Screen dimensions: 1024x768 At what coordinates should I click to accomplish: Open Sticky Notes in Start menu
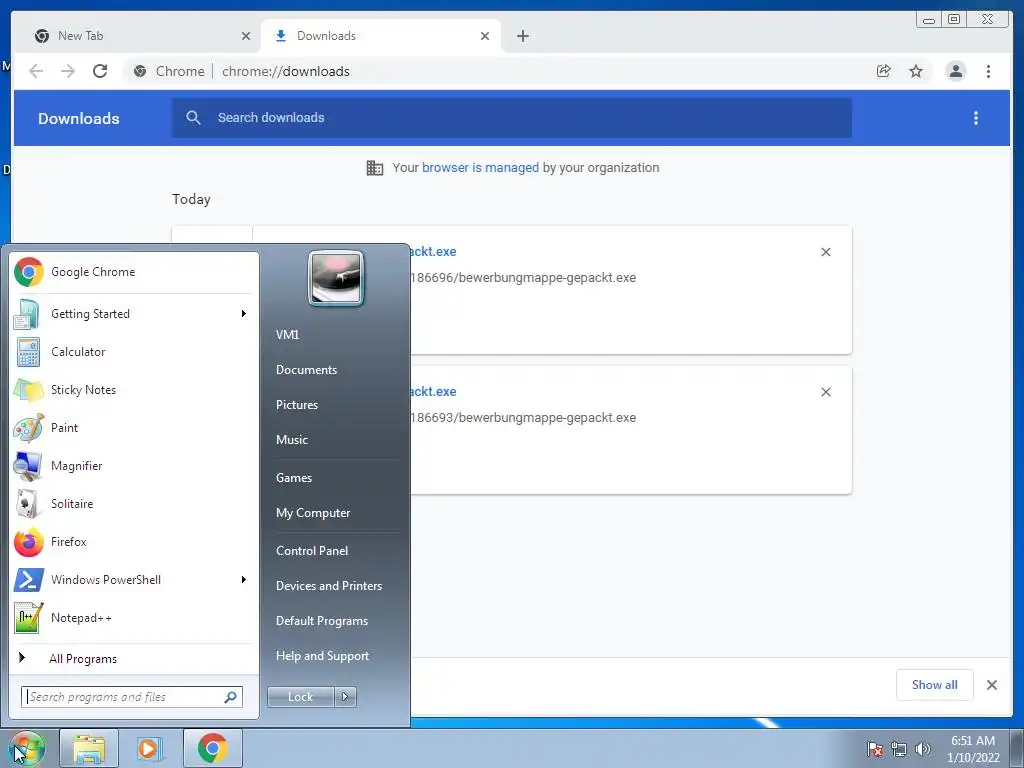point(134,390)
